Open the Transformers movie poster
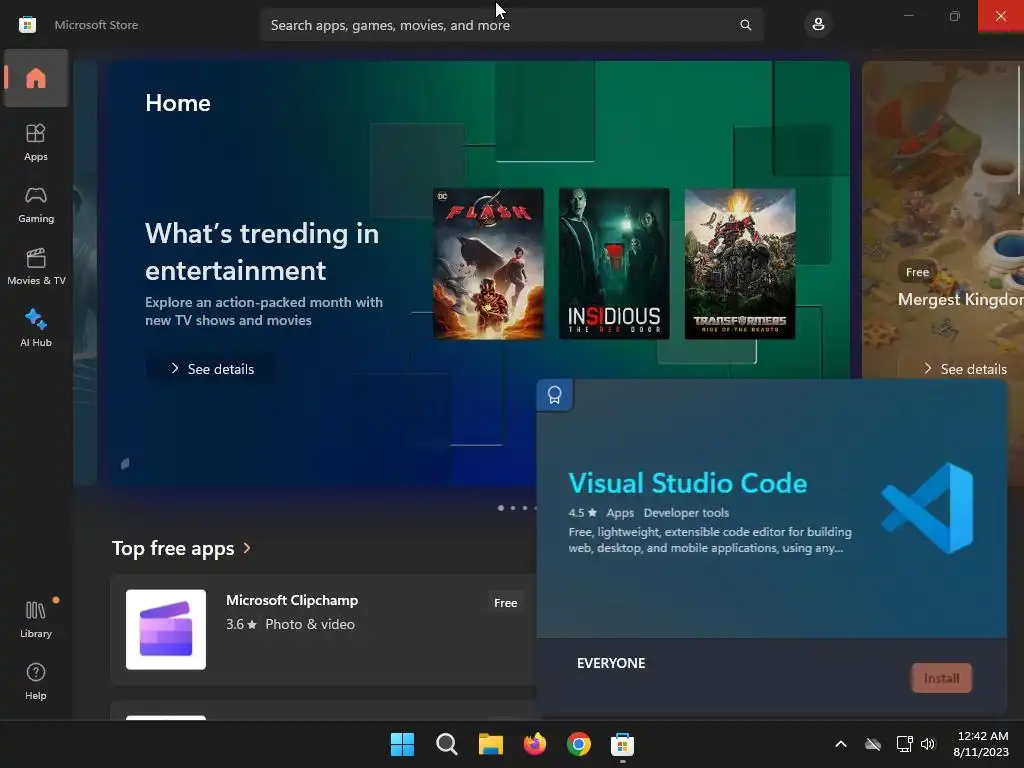The image size is (1024, 768). [740, 264]
